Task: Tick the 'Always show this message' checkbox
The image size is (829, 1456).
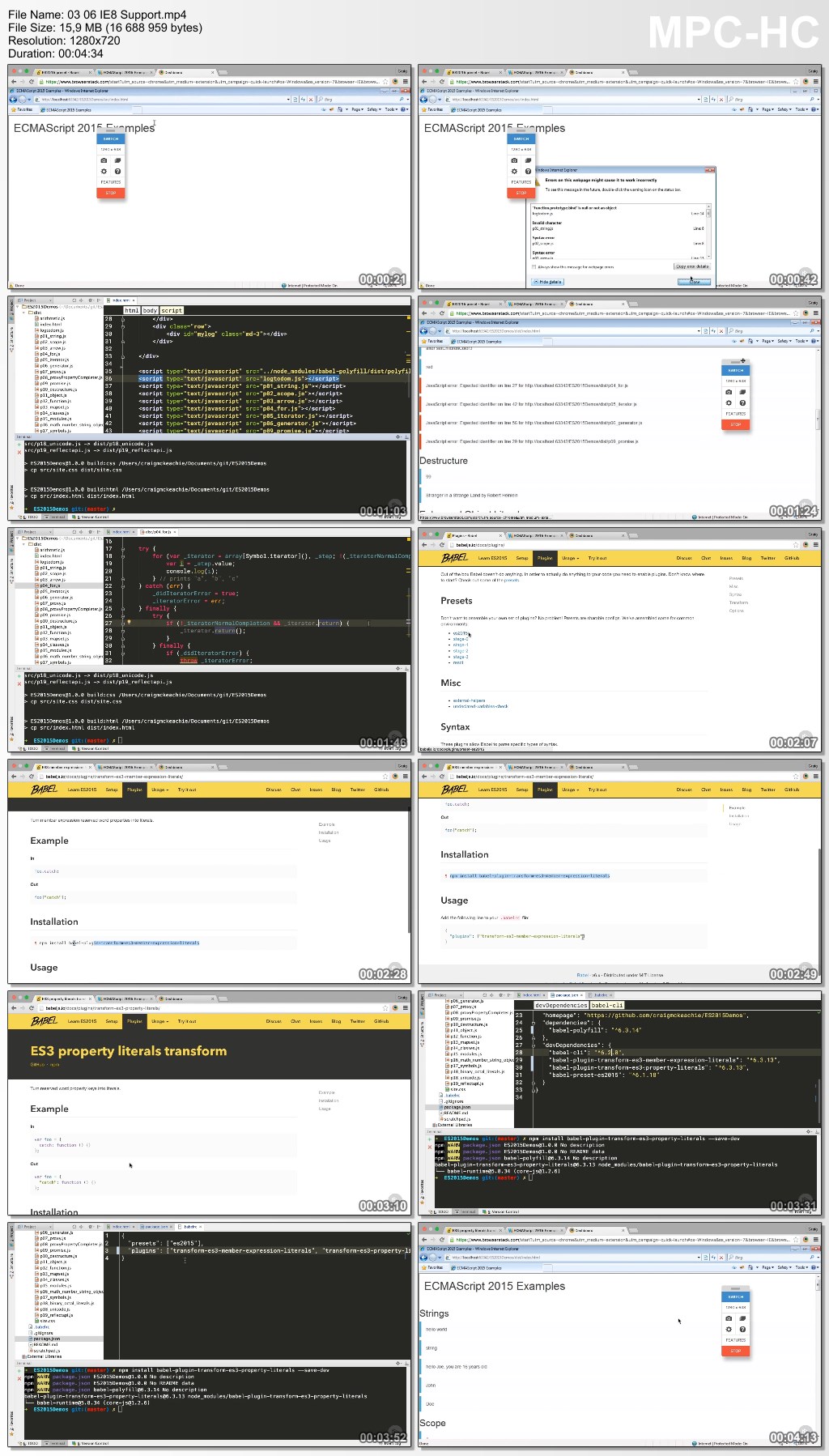Action: pos(534,266)
